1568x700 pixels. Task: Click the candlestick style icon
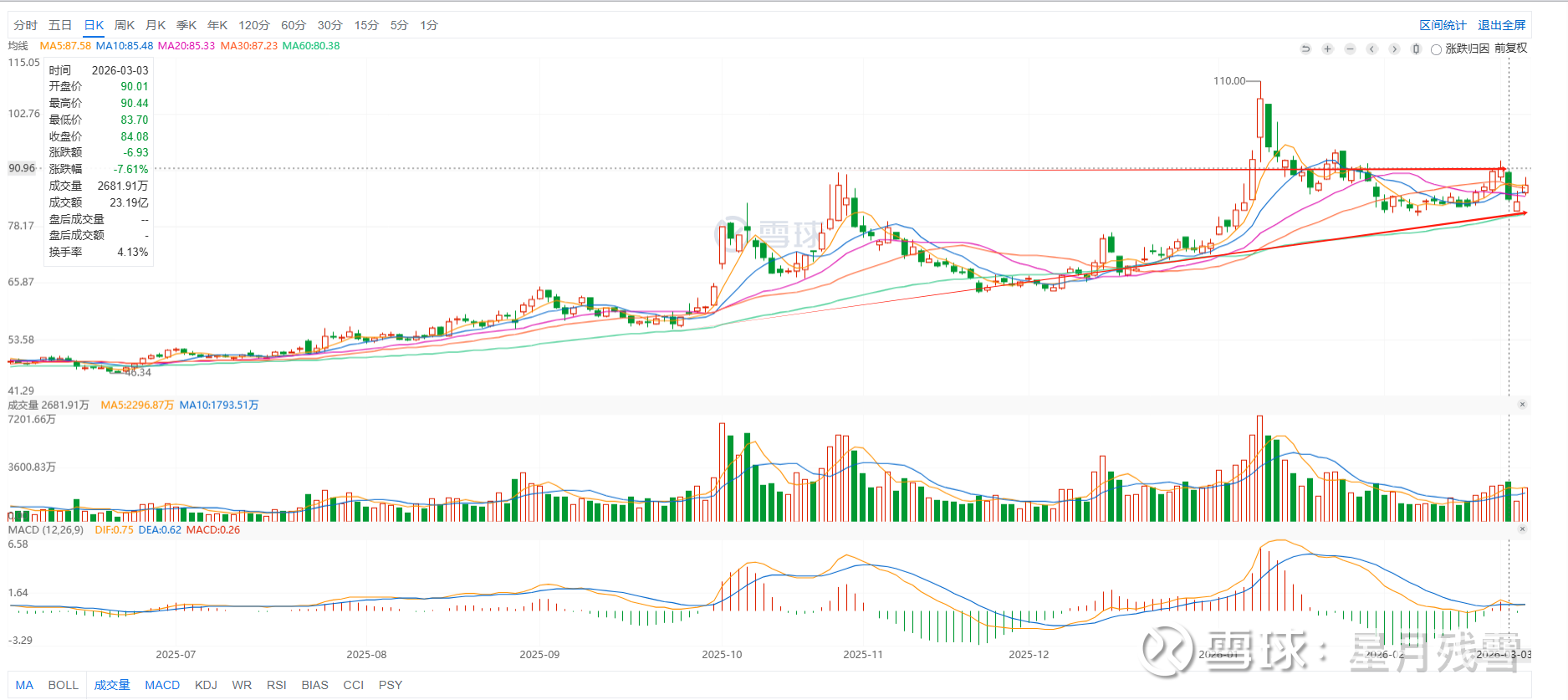point(1416,49)
